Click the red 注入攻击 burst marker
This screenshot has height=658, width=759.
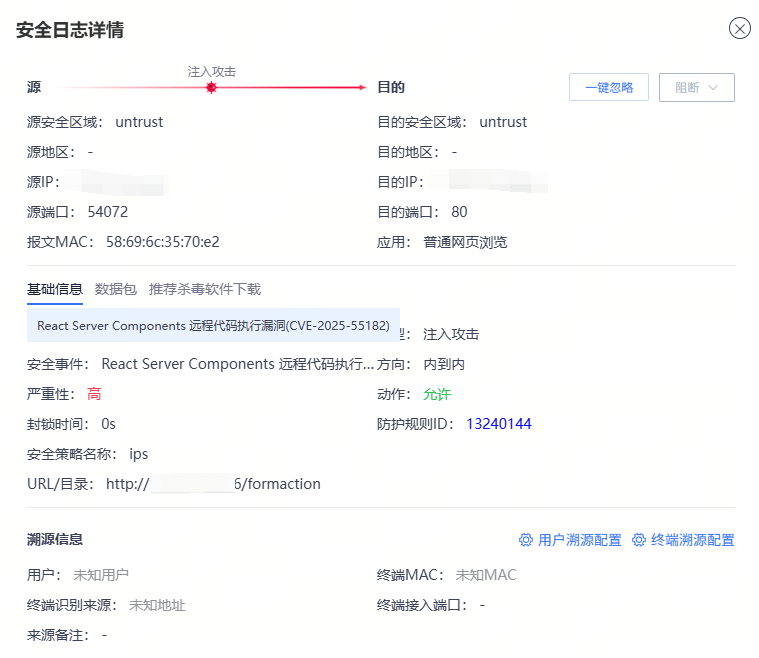(x=211, y=88)
